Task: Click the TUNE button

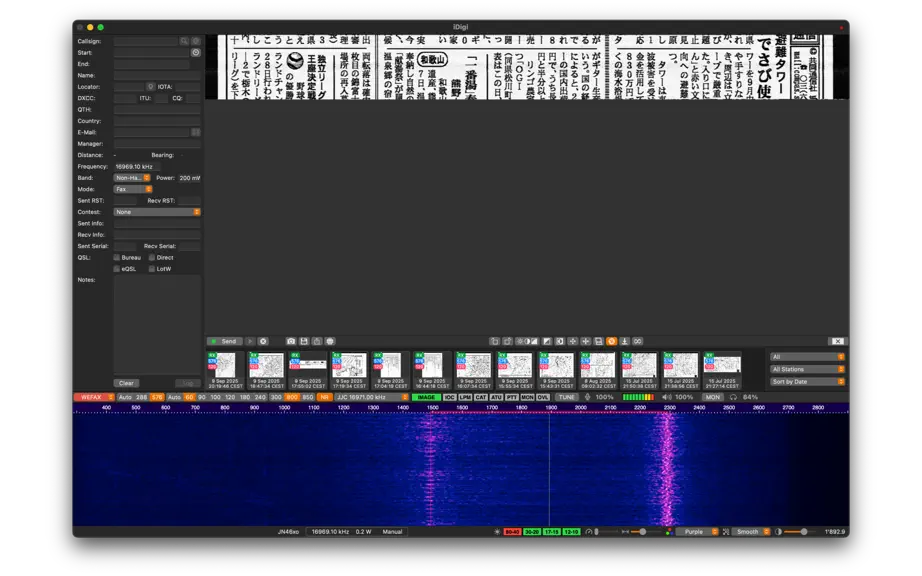Action: pos(566,397)
